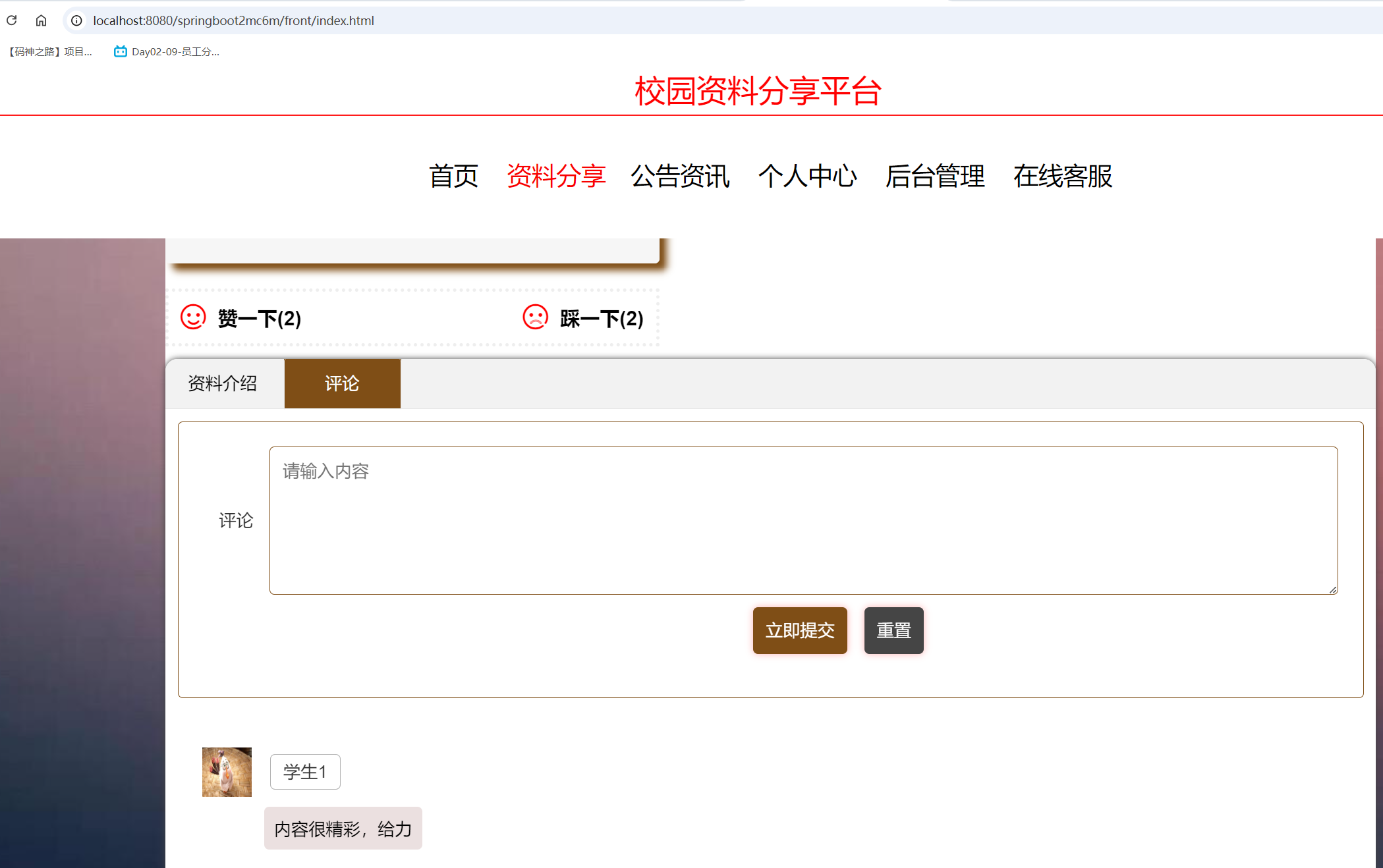Open the site info icon in address bar
Image resolution: width=1383 pixels, height=868 pixels.
pyautogui.click(x=76, y=20)
